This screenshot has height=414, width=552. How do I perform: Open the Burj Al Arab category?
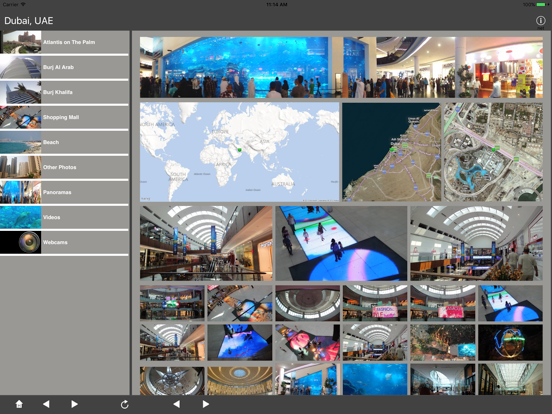click(64, 67)
